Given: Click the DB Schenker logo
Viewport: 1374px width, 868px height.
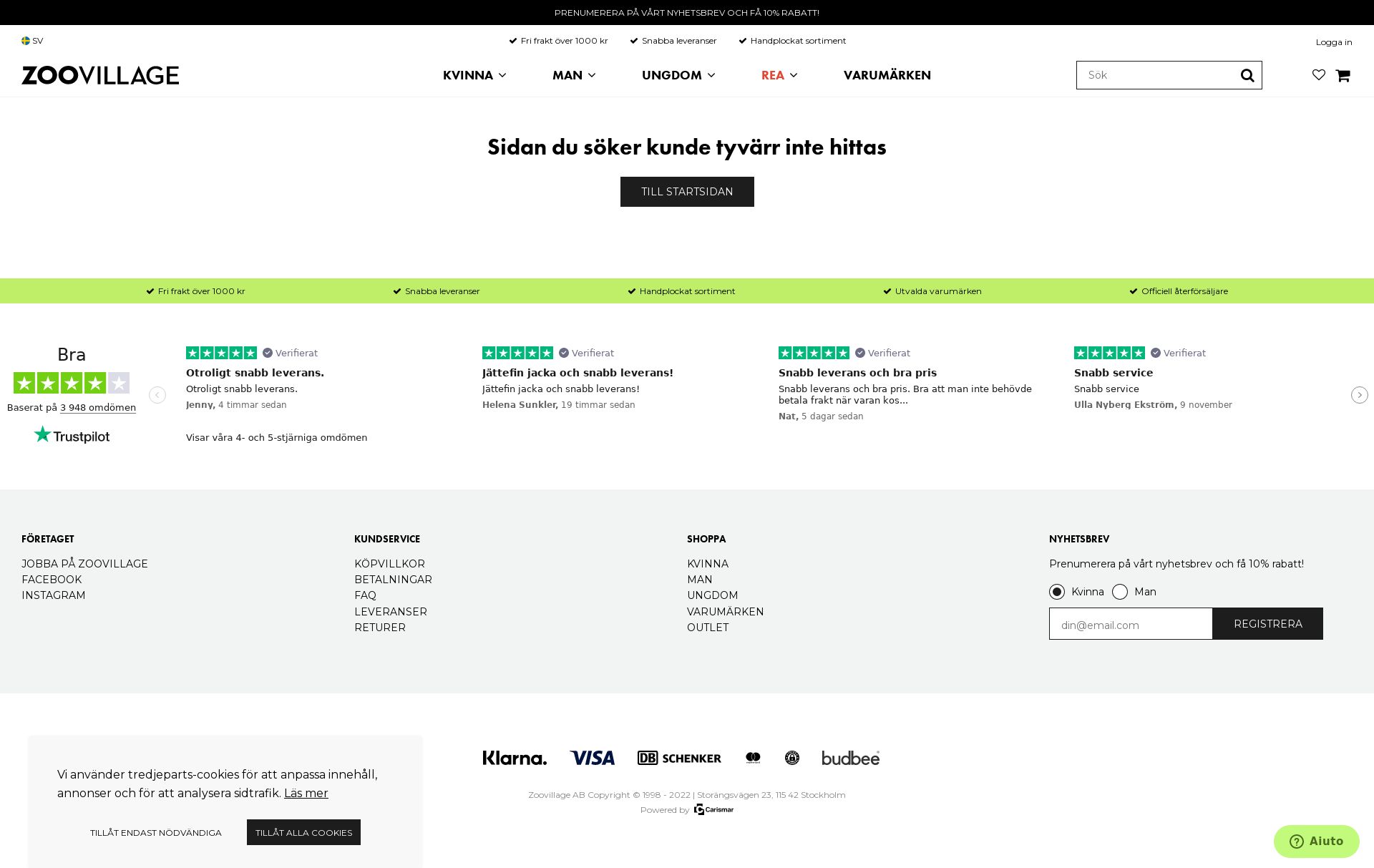Looking at the screenshot, I should (679, 758).
